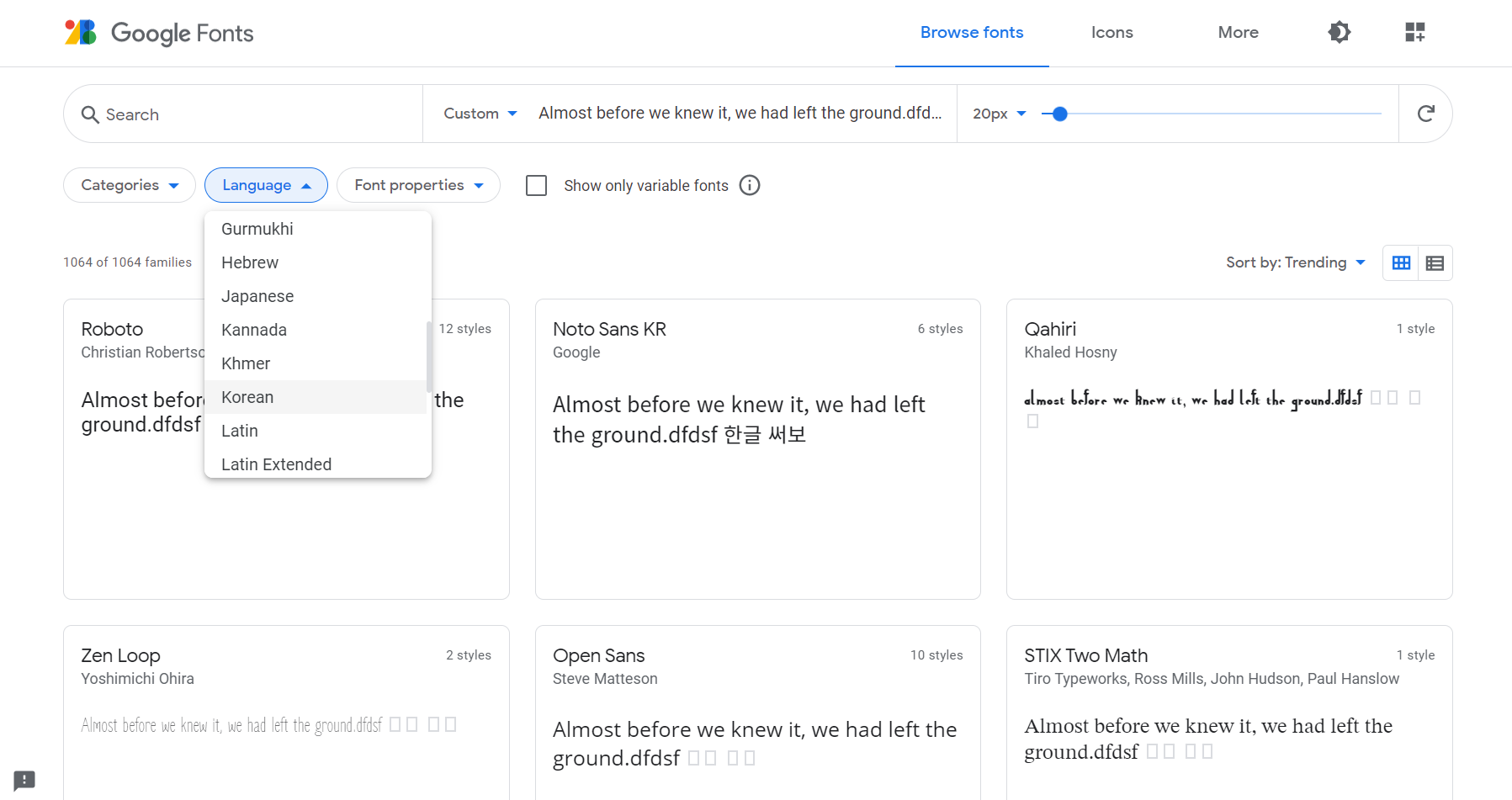Expand the Font properties filter

pyautogui.click(x=418, y=185)
